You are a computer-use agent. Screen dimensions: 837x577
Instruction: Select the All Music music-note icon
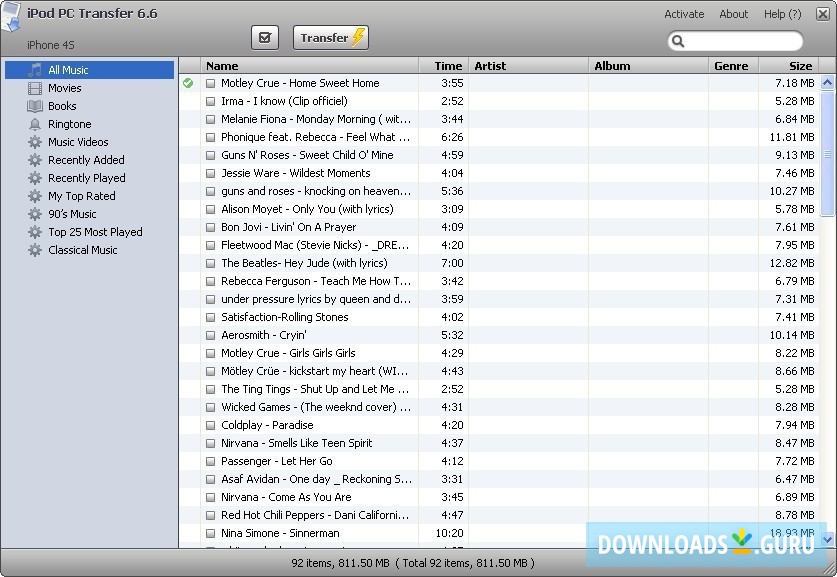point(35,70)
